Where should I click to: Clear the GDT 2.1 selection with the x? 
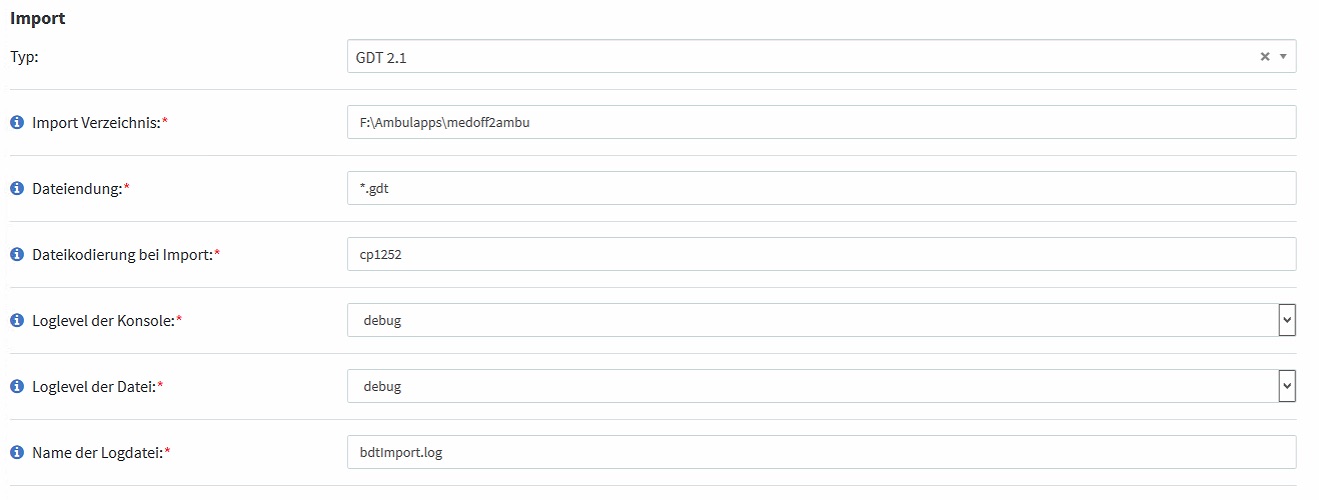click(x=1265, y=57)
